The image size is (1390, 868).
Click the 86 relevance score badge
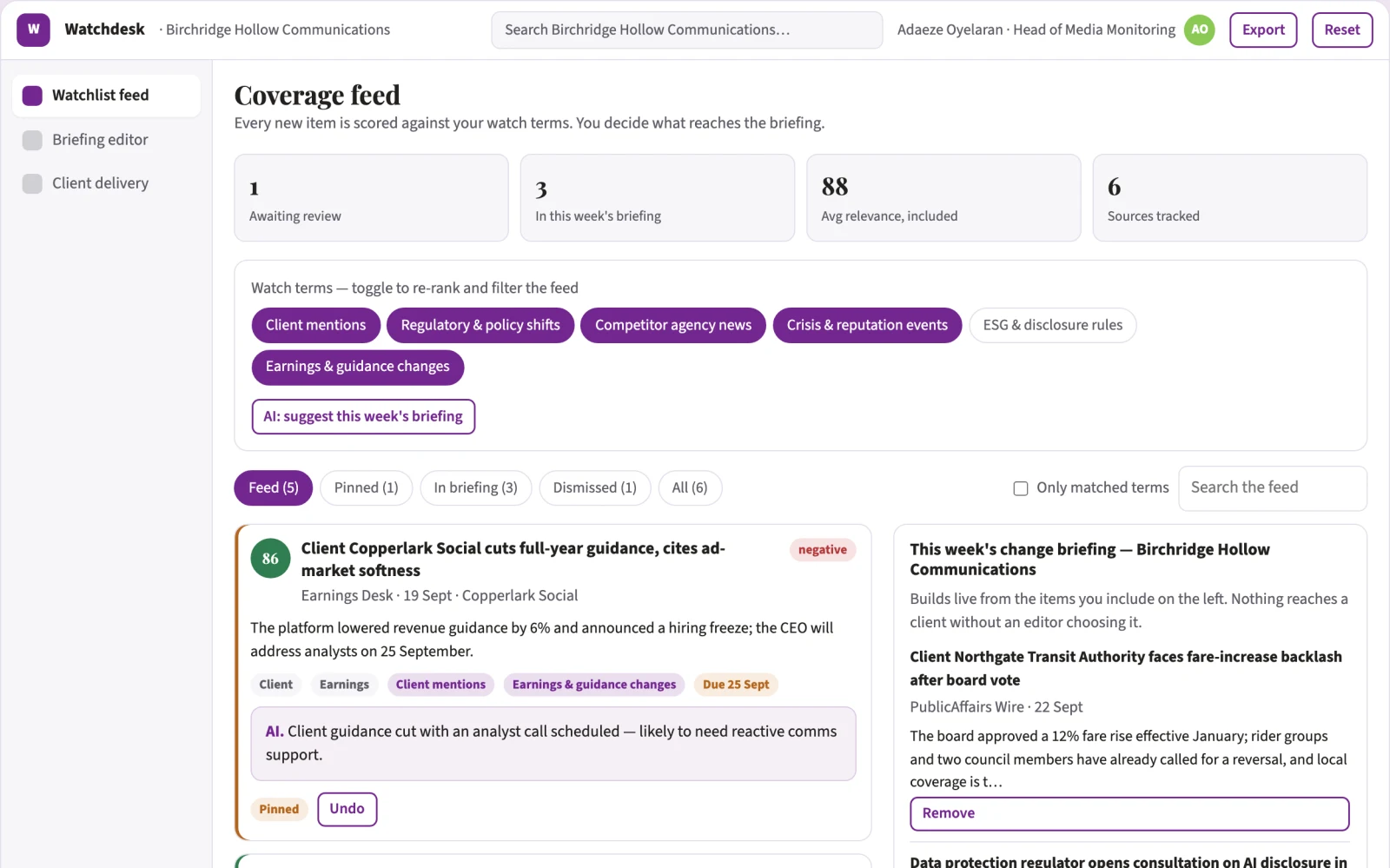tap(270, 559)
